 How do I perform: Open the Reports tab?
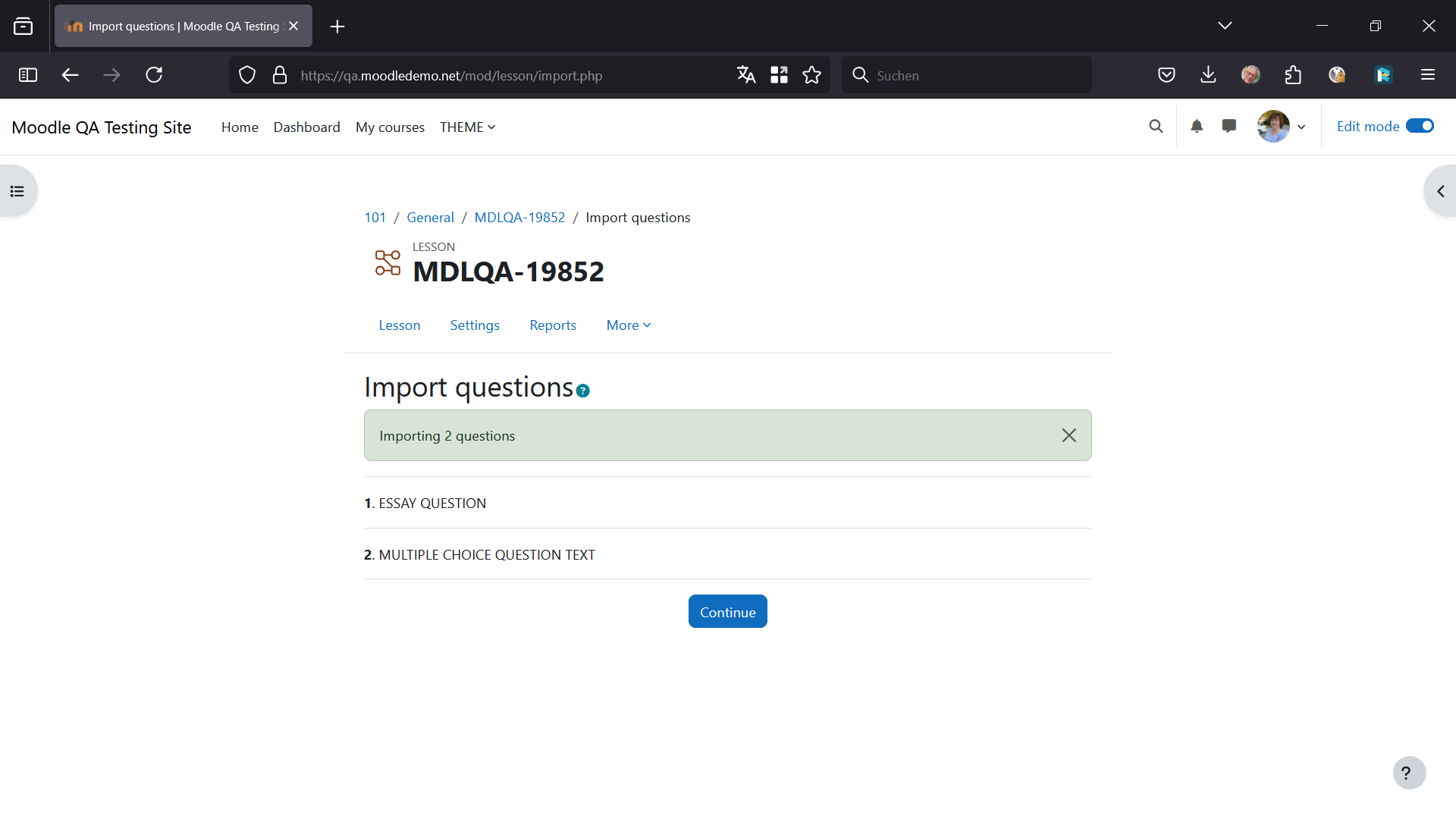[x=553, y=325]
